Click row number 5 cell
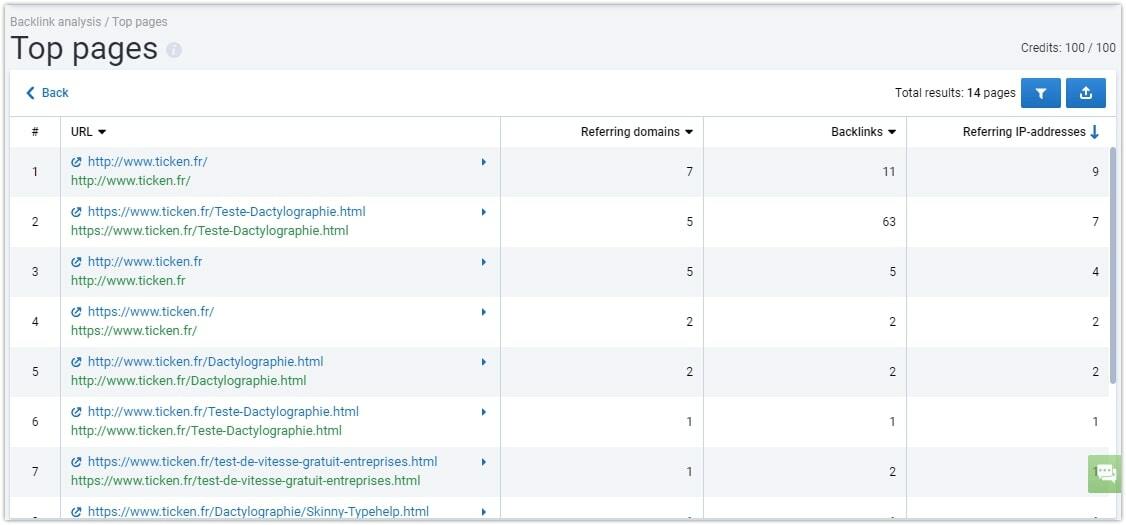Image resolution: width=1126 pixels, height=525 pixels. [34, 372]
